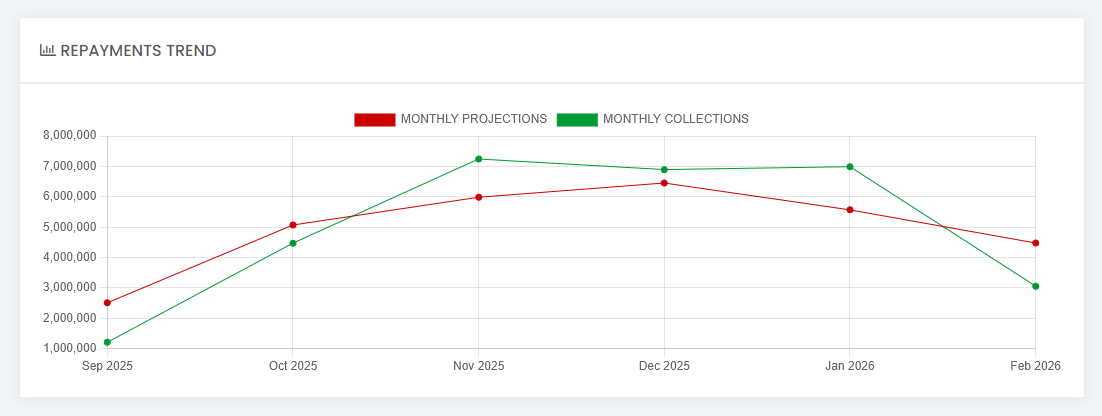Click the 8,000,000 y-axis label
The height and width of the screenshot is (416, 1102).
point(70,136)
